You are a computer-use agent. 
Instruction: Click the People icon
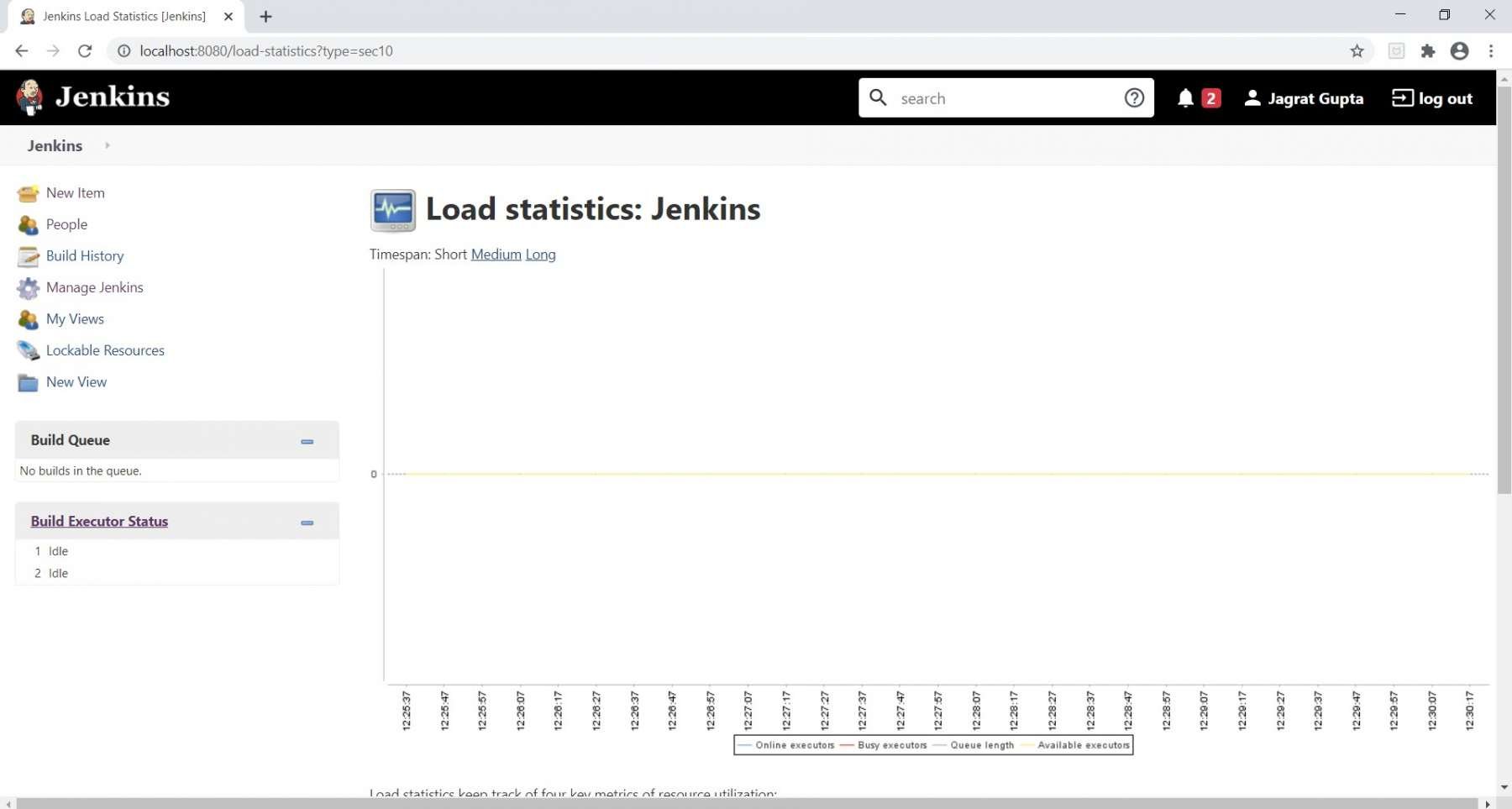[x=28, y=225]
